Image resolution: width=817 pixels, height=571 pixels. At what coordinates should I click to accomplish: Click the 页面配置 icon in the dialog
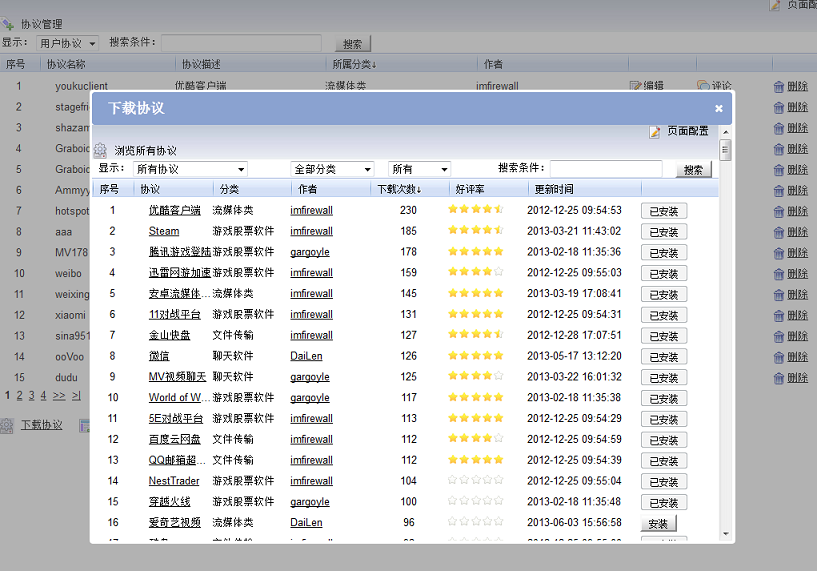click(x=655, y=131)
